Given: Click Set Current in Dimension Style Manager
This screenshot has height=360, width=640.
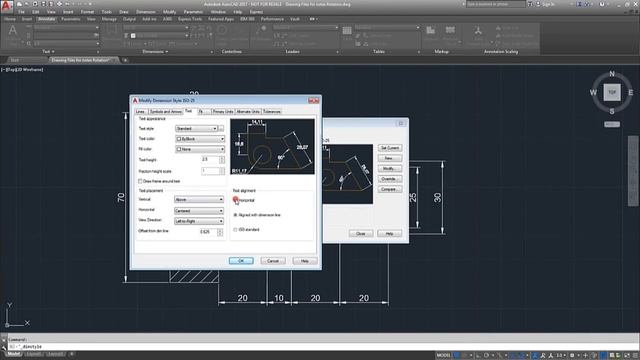Looking at the screenshot, I should tap(390, 148).
